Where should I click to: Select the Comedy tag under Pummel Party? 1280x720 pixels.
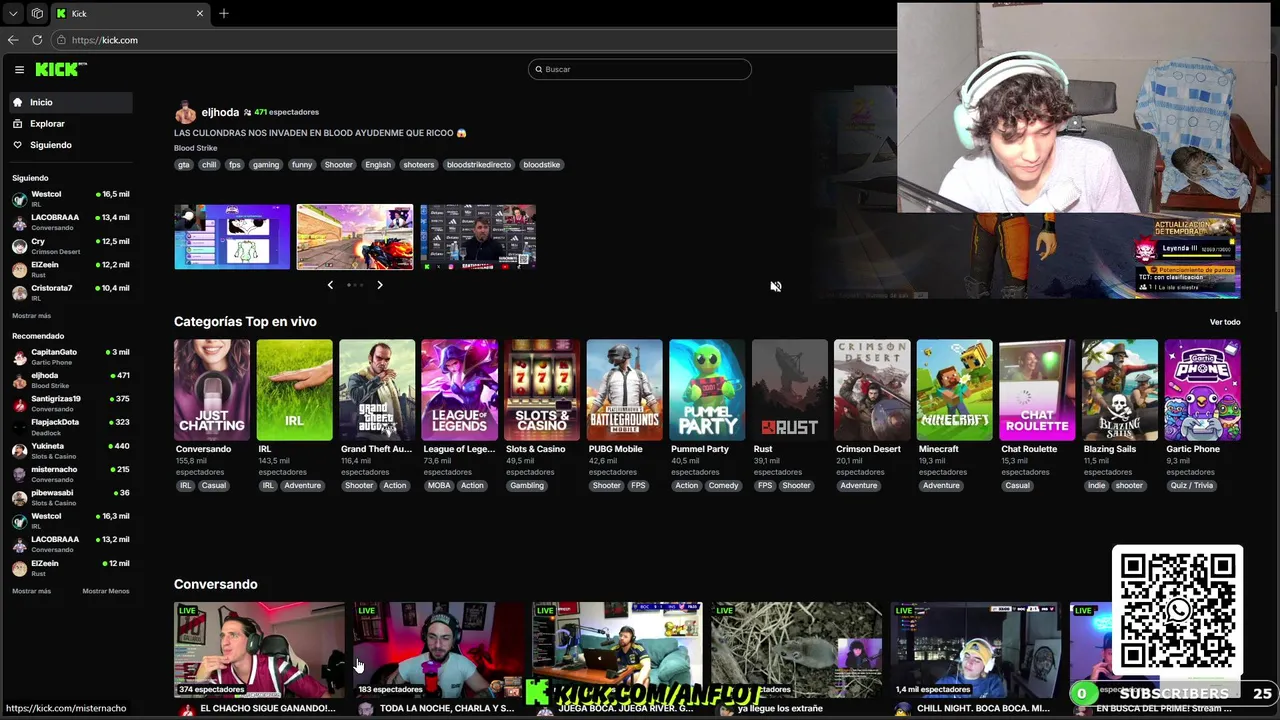coord(723,486)
